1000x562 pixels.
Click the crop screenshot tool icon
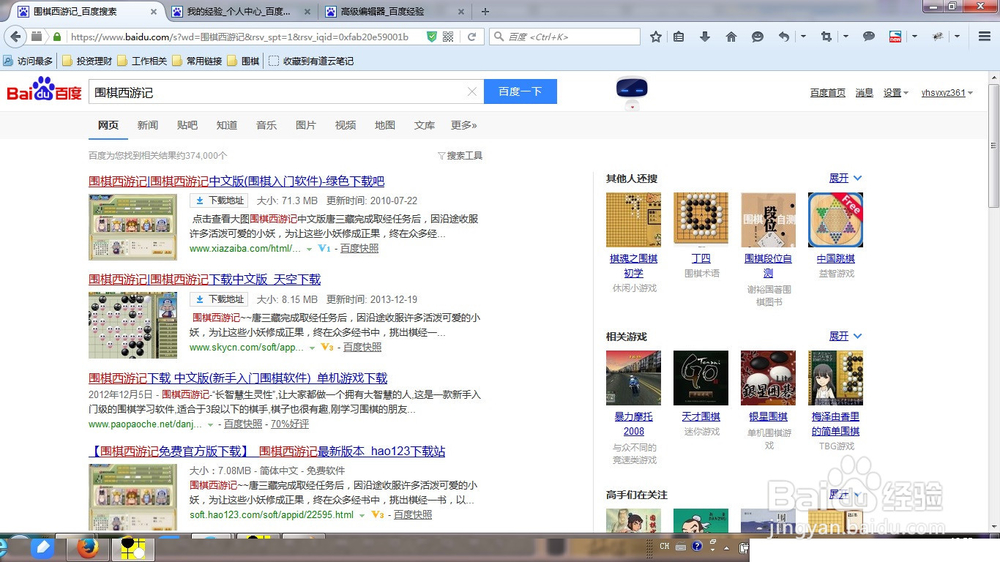[826, 37]
